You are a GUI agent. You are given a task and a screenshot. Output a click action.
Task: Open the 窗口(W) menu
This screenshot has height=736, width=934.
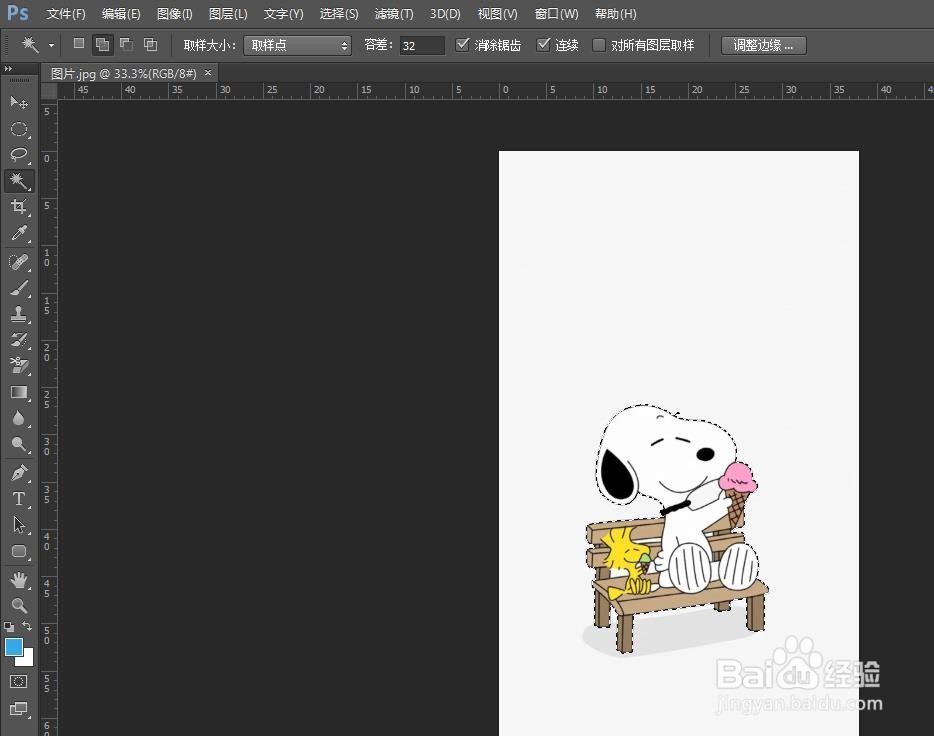[556, 14]
